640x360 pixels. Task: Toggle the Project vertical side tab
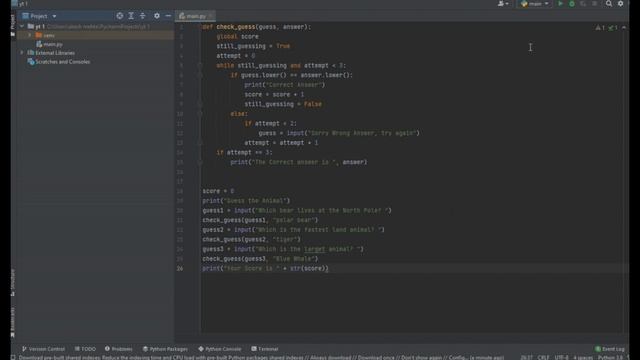click(x=13, y=24)
